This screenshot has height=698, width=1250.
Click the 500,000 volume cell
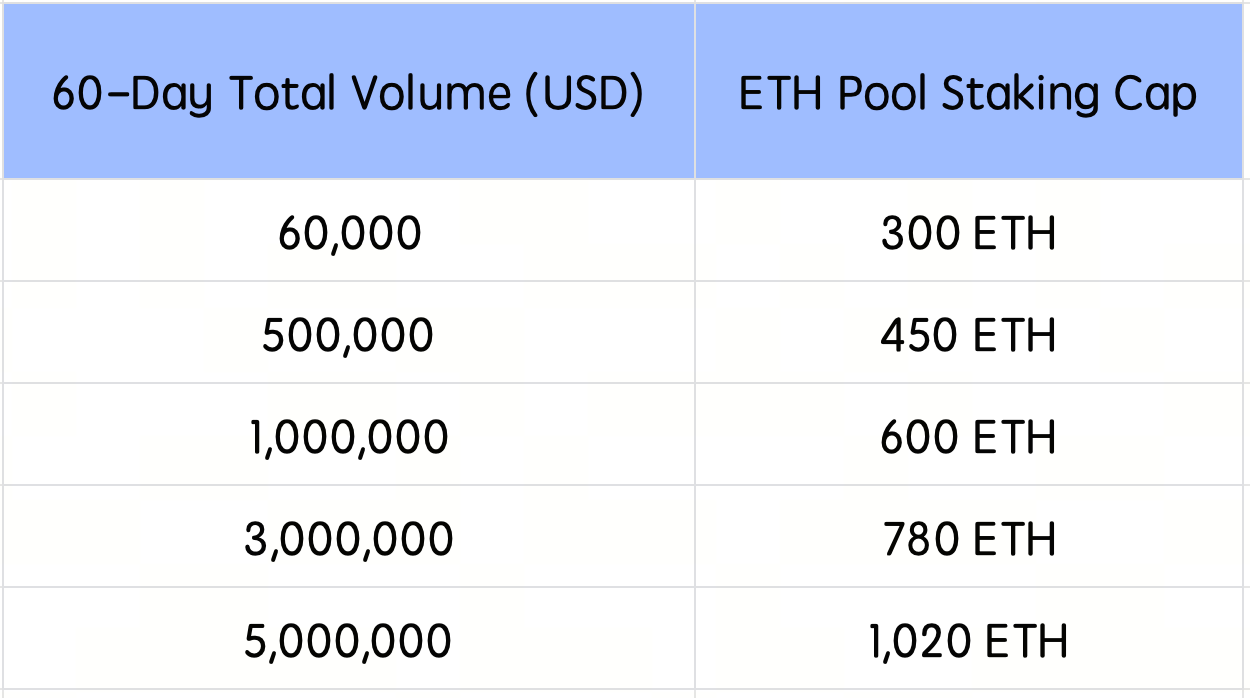point(348,336)
